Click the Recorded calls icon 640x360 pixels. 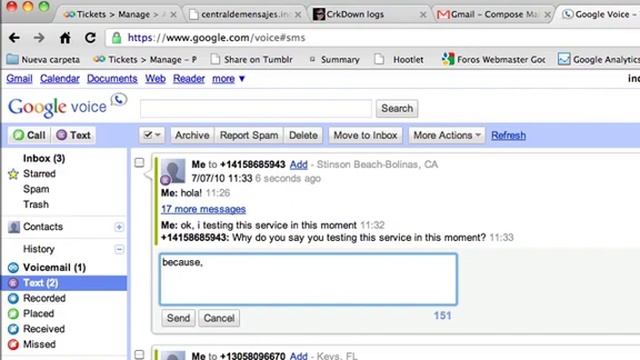click(x=13, y=298)
